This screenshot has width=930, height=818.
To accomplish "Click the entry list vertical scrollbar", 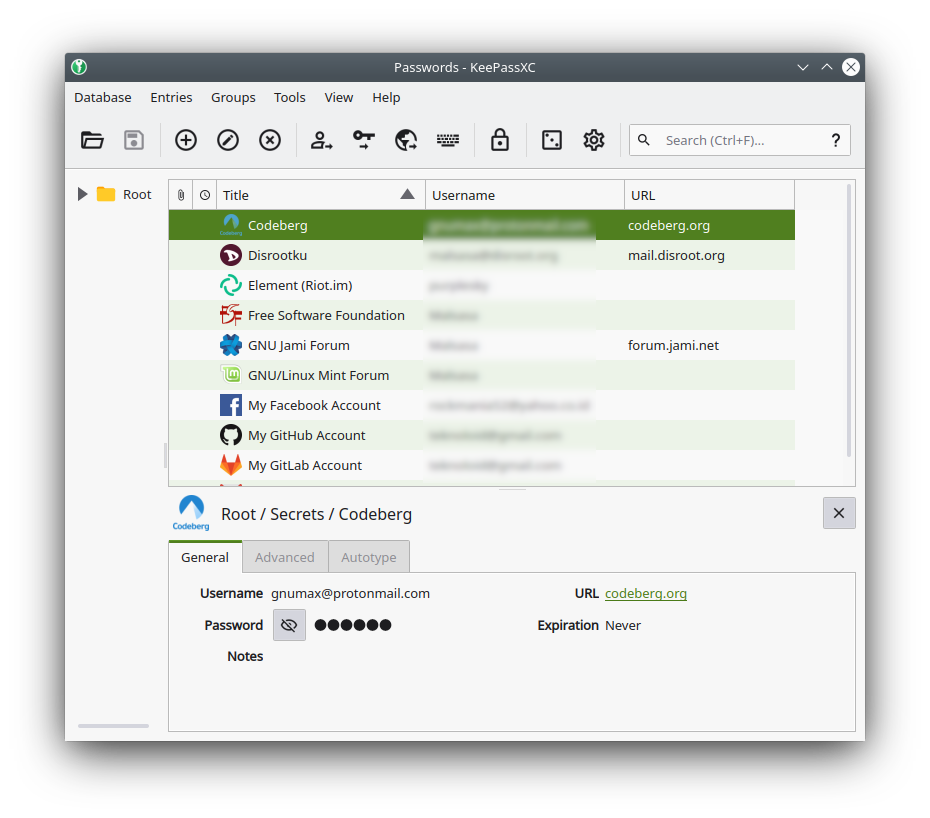I will (x=849, y=320).
